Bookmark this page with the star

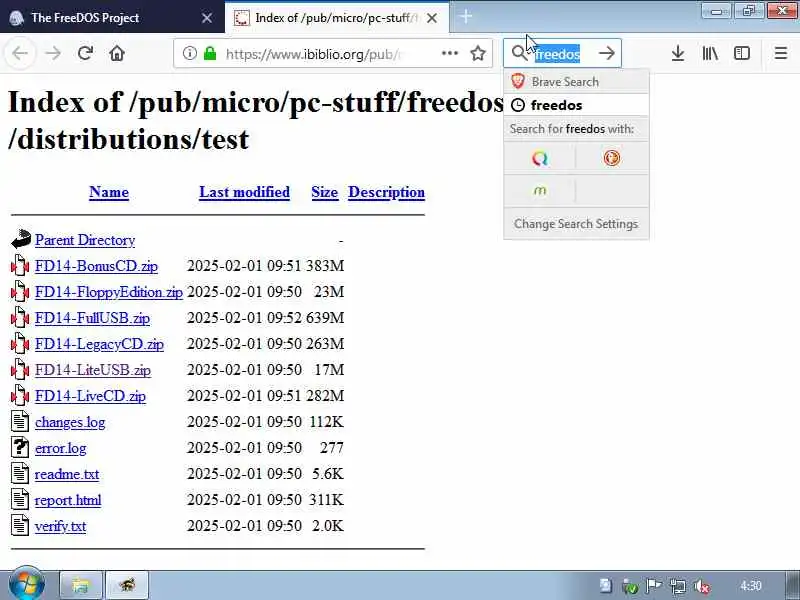tap(478, 53)
